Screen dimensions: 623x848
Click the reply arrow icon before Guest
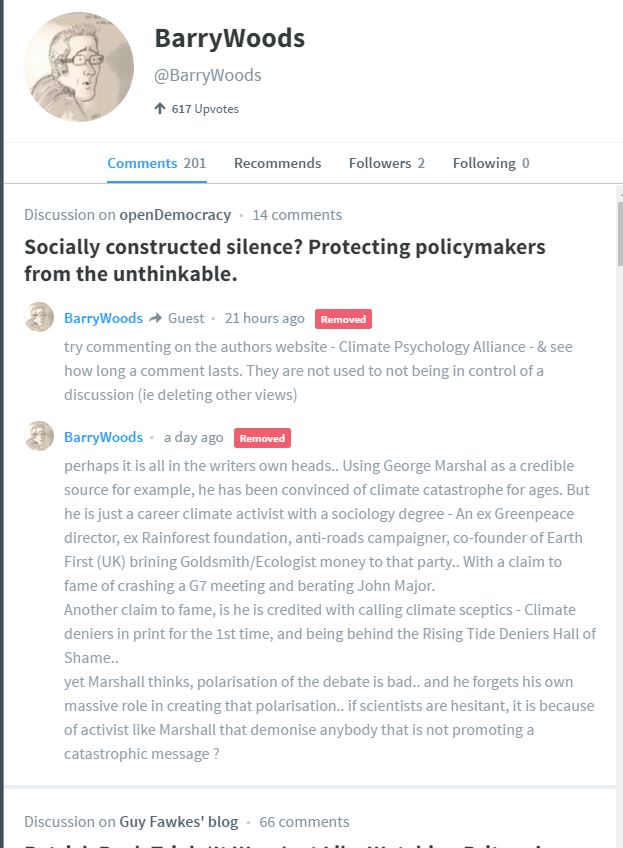coord(155,318)
